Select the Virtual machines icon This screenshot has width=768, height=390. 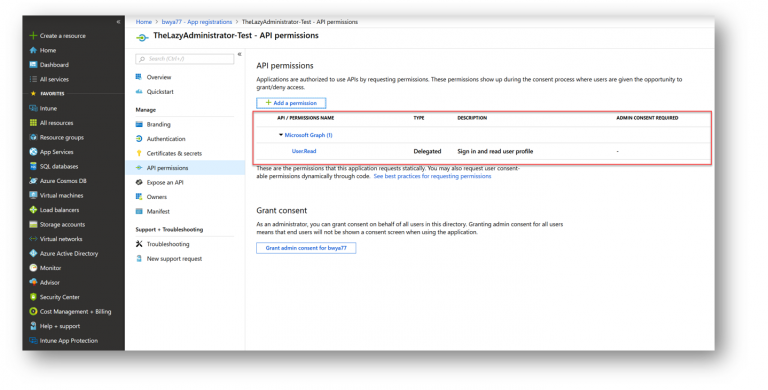coord(33,195)
